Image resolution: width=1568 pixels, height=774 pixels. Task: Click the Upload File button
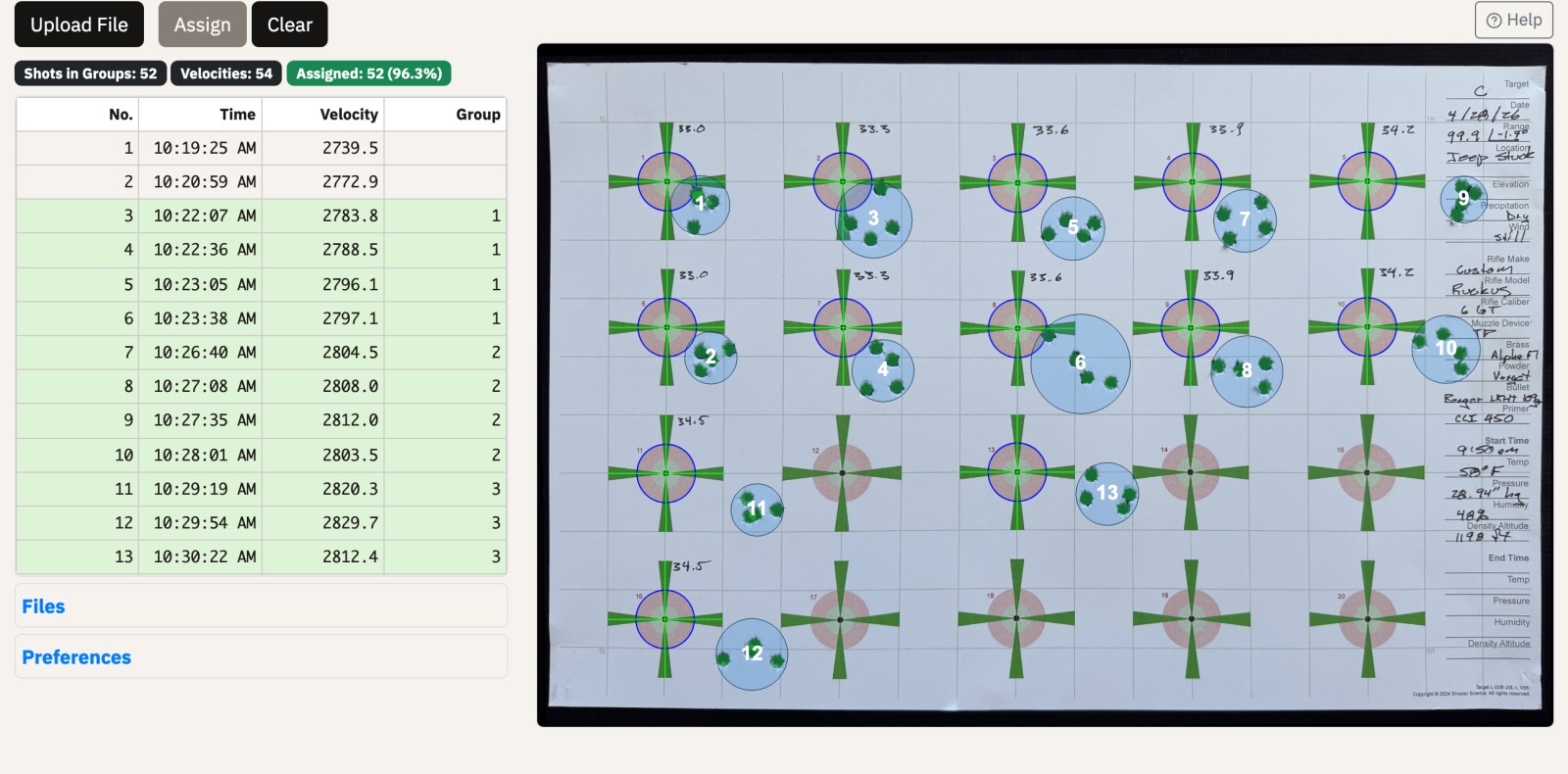coord(79,24)
